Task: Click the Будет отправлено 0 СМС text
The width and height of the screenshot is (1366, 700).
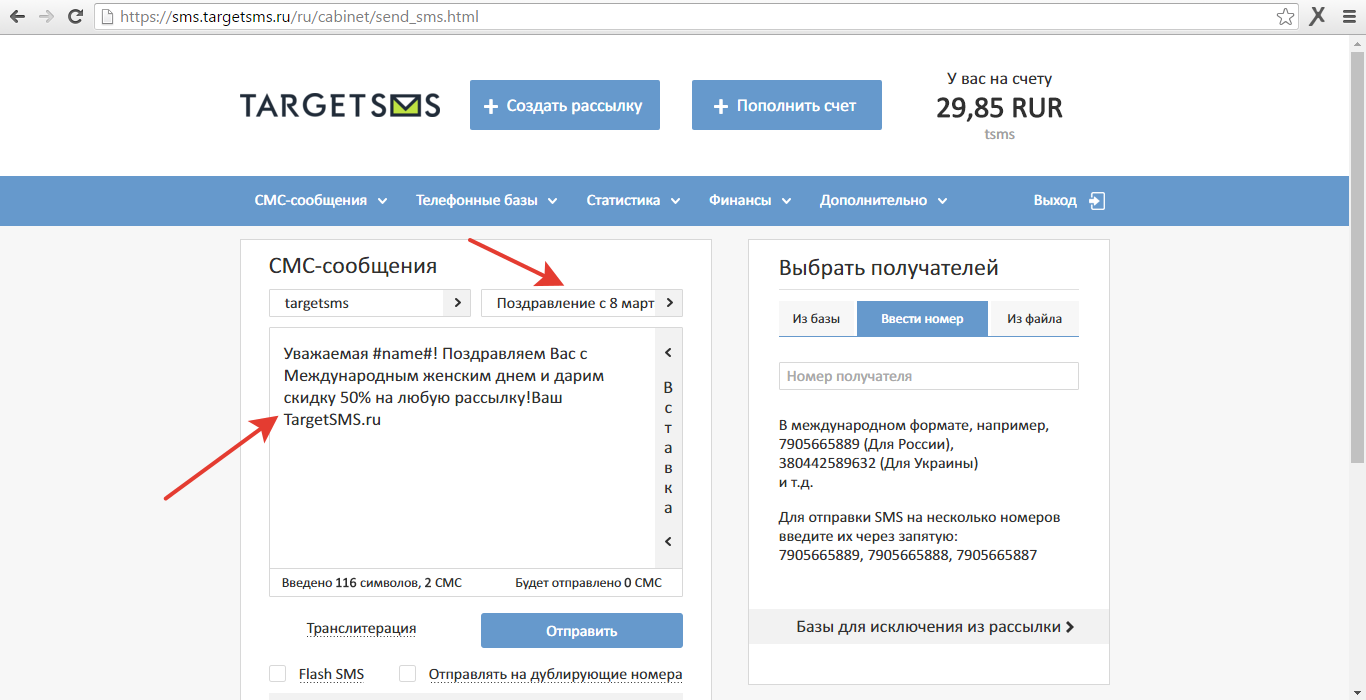Action: pyautogui.click(x=588, y=582)
